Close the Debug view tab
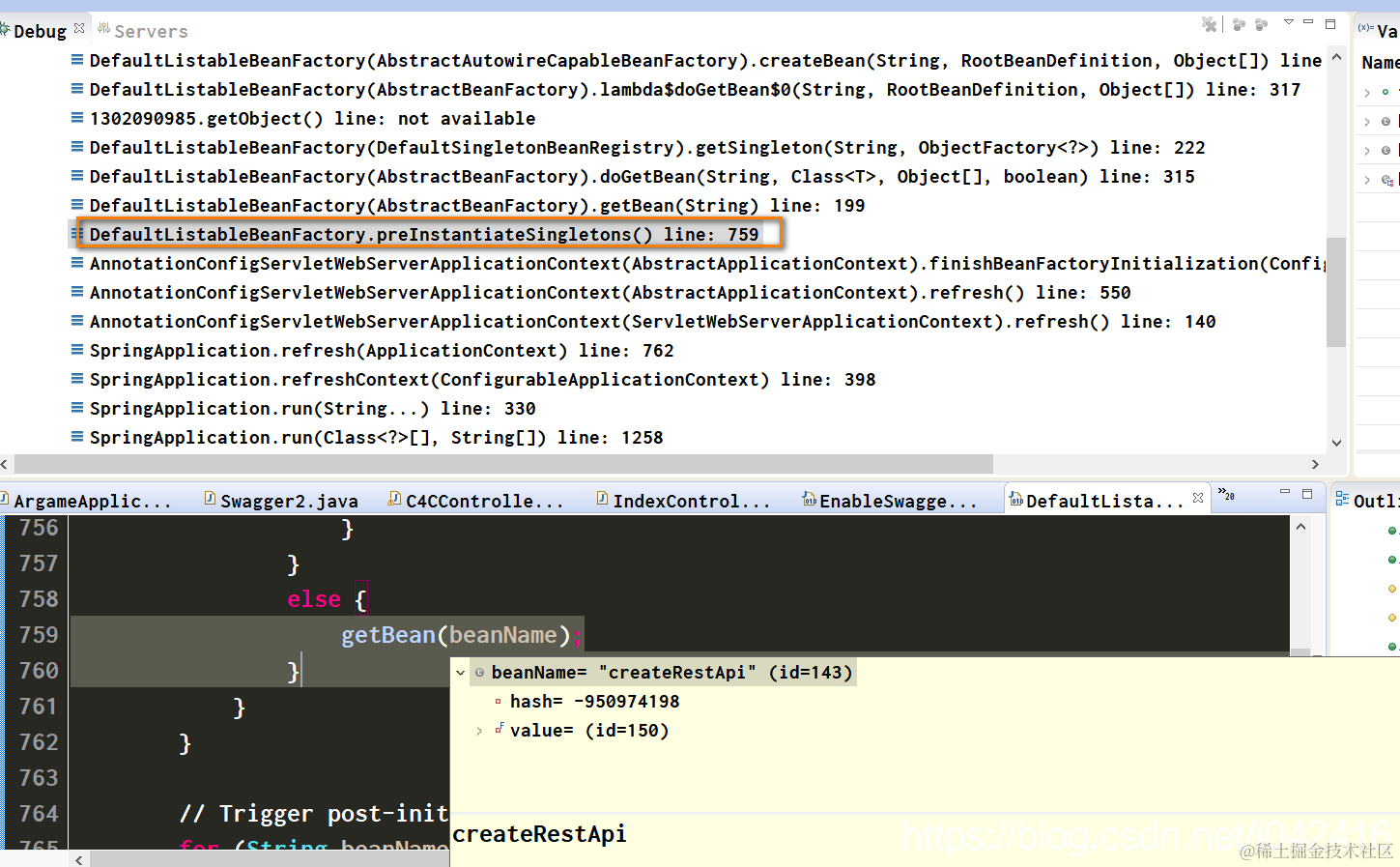 pyautogui.click(x=79, y=28)
